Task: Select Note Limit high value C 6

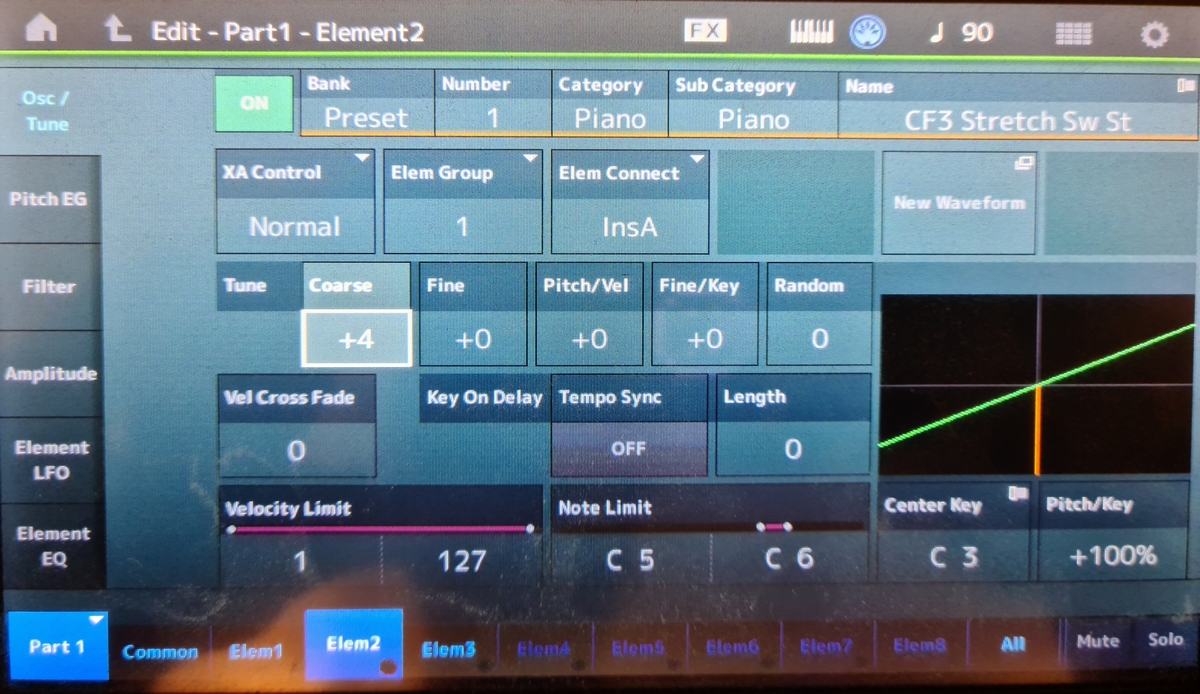Action: (789, 559)
